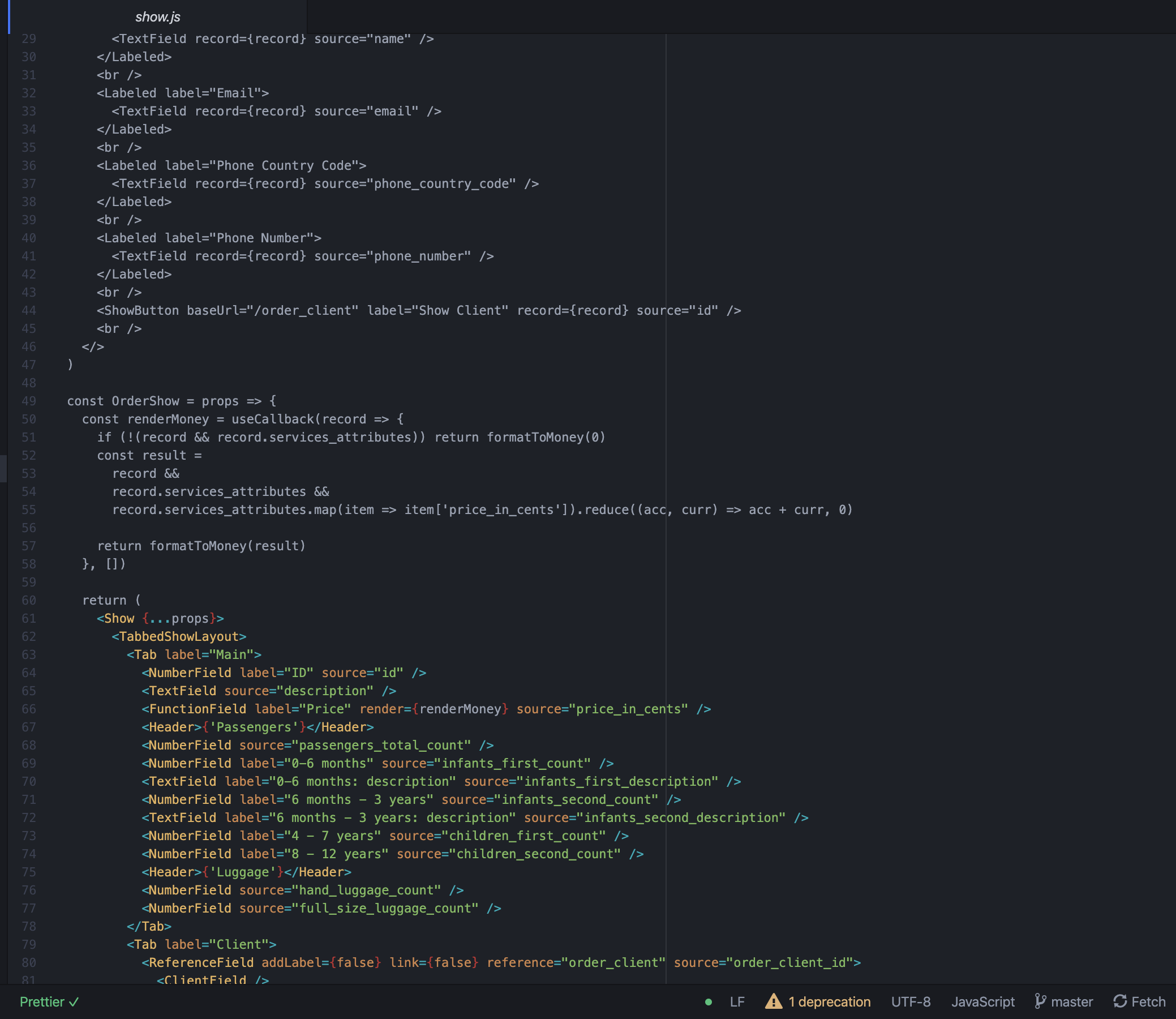Click the Prettier checkmark icon
Viewport: 1176px width, 1019px height.
pos(73,1002)
